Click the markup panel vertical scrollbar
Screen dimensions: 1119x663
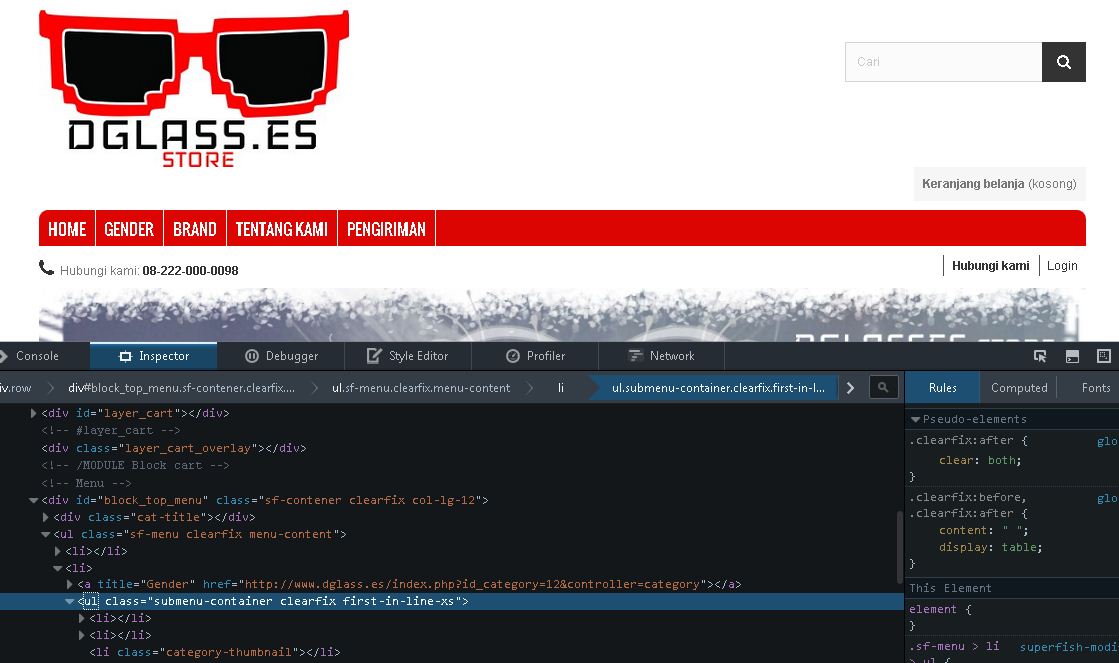(898, 547)
